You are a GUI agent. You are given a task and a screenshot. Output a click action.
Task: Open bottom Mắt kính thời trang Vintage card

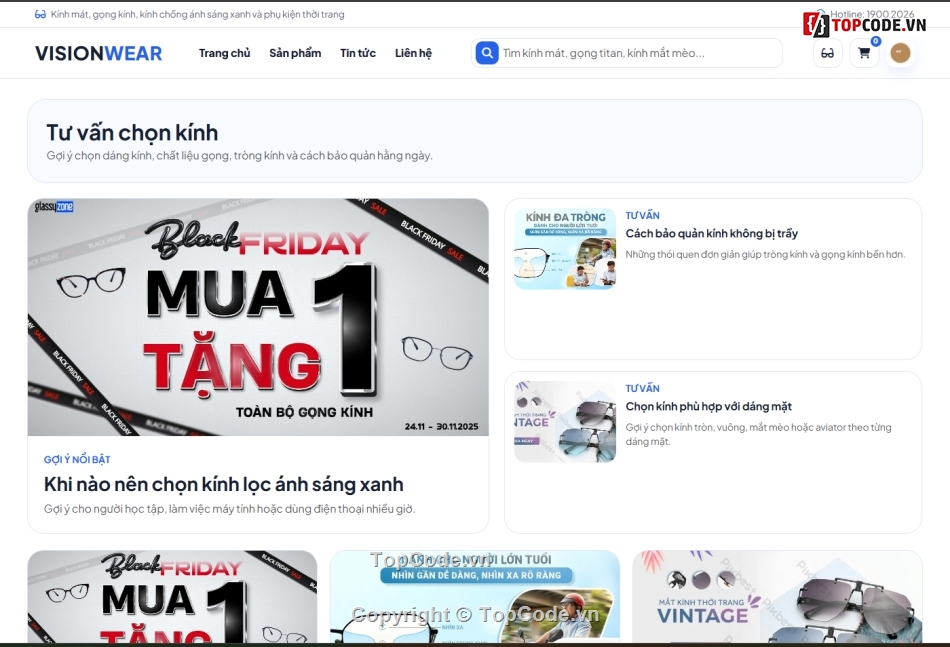(777, 597)
